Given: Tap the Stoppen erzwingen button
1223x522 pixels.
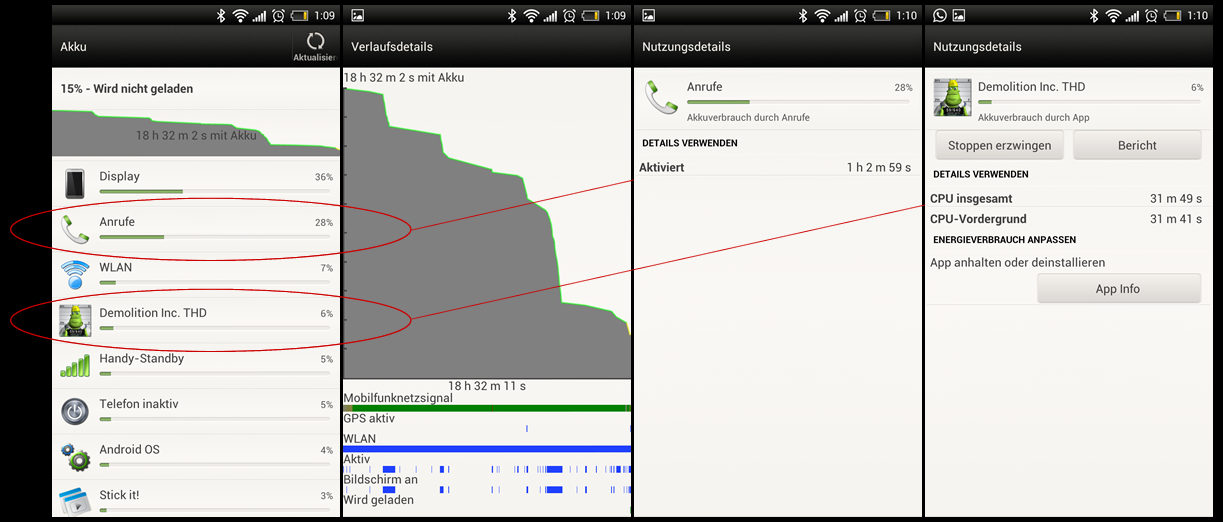Looking at the screenshot, I should pyautogui.click(x=999, y=145).
